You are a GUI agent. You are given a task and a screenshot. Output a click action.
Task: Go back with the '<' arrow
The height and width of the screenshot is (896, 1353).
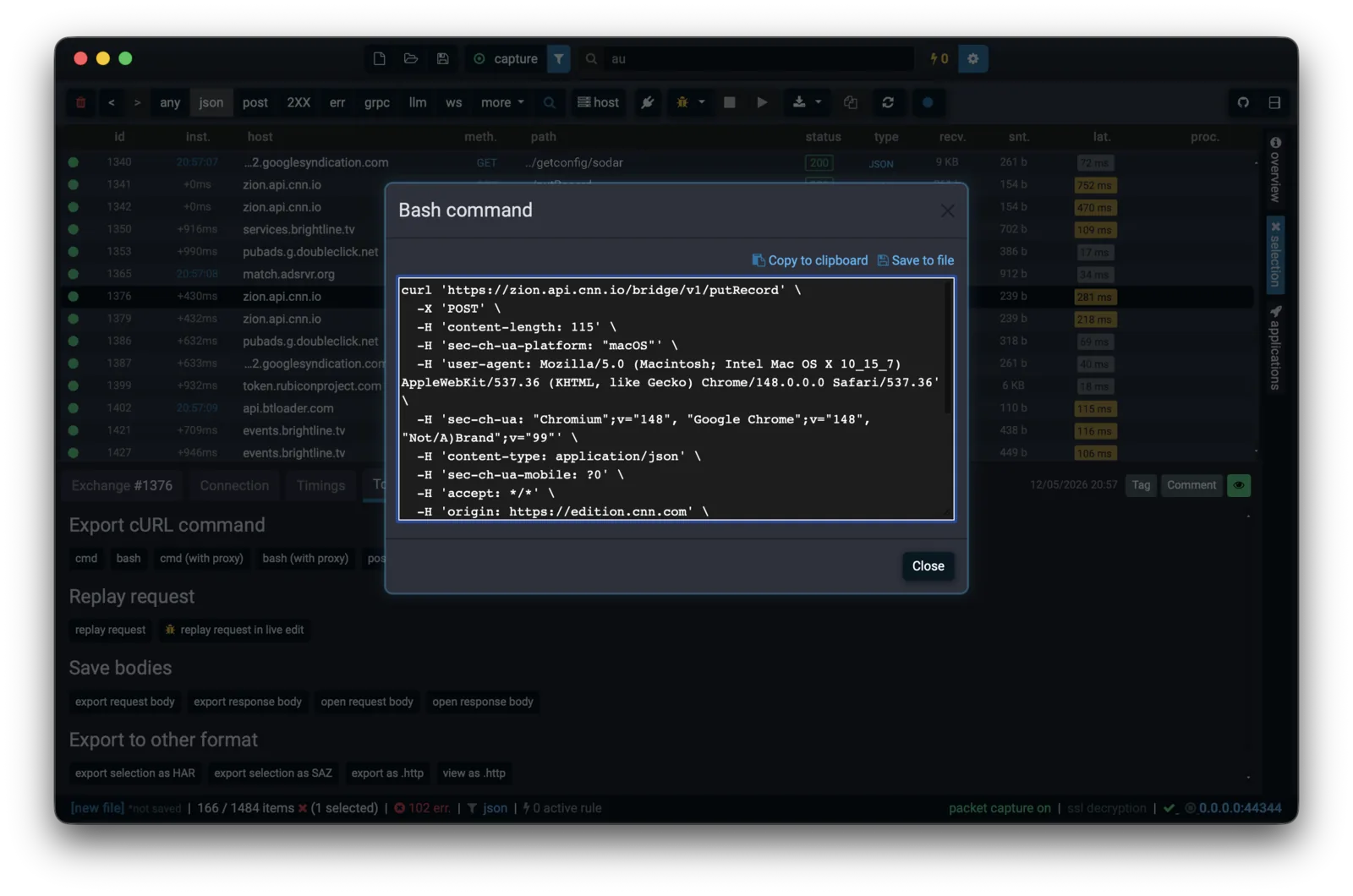pos(111,102)
